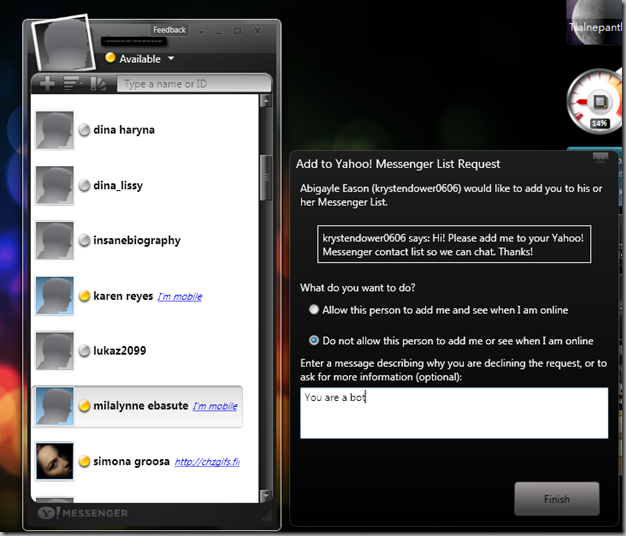Click dina haryna's offline status icon
Image resolution: width=626 pixels, height=536 pixels.
pos(84,130)
